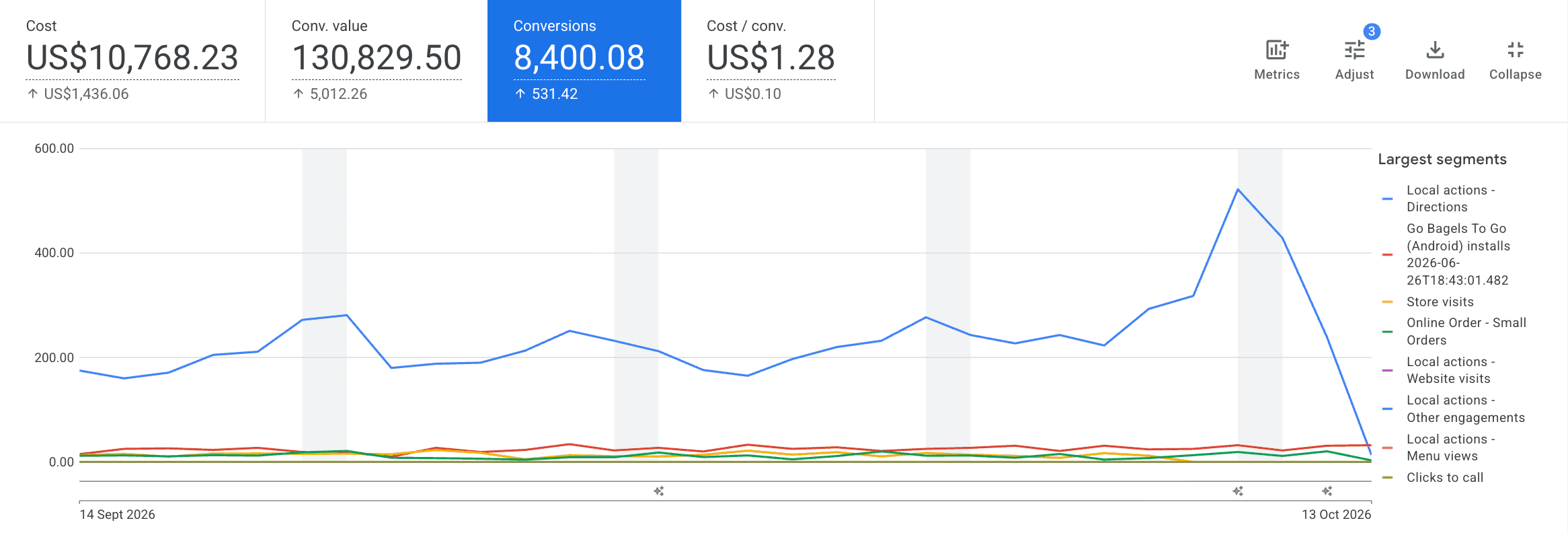Open the Adjust sliders icon

[1354, 50]
